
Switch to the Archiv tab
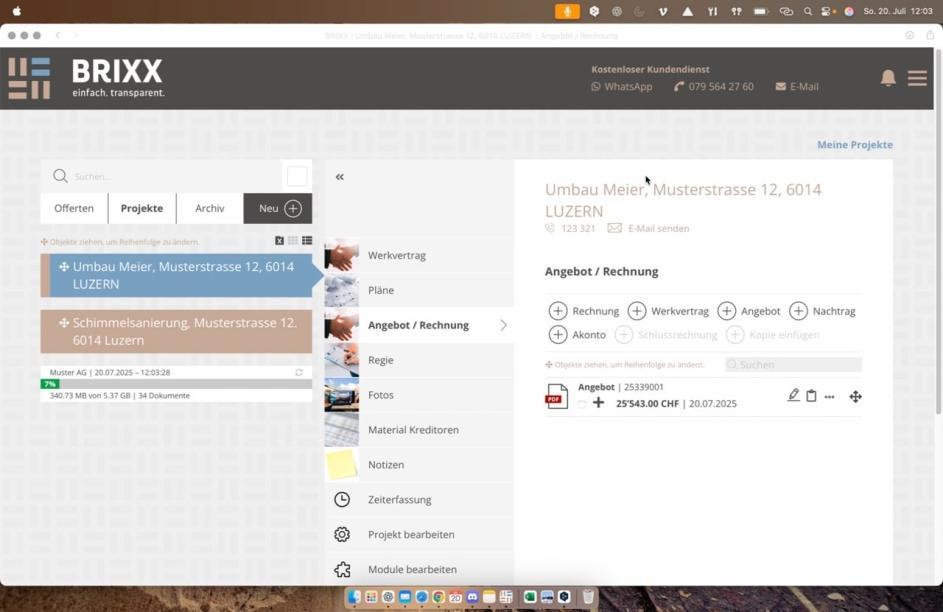point(210,209)
